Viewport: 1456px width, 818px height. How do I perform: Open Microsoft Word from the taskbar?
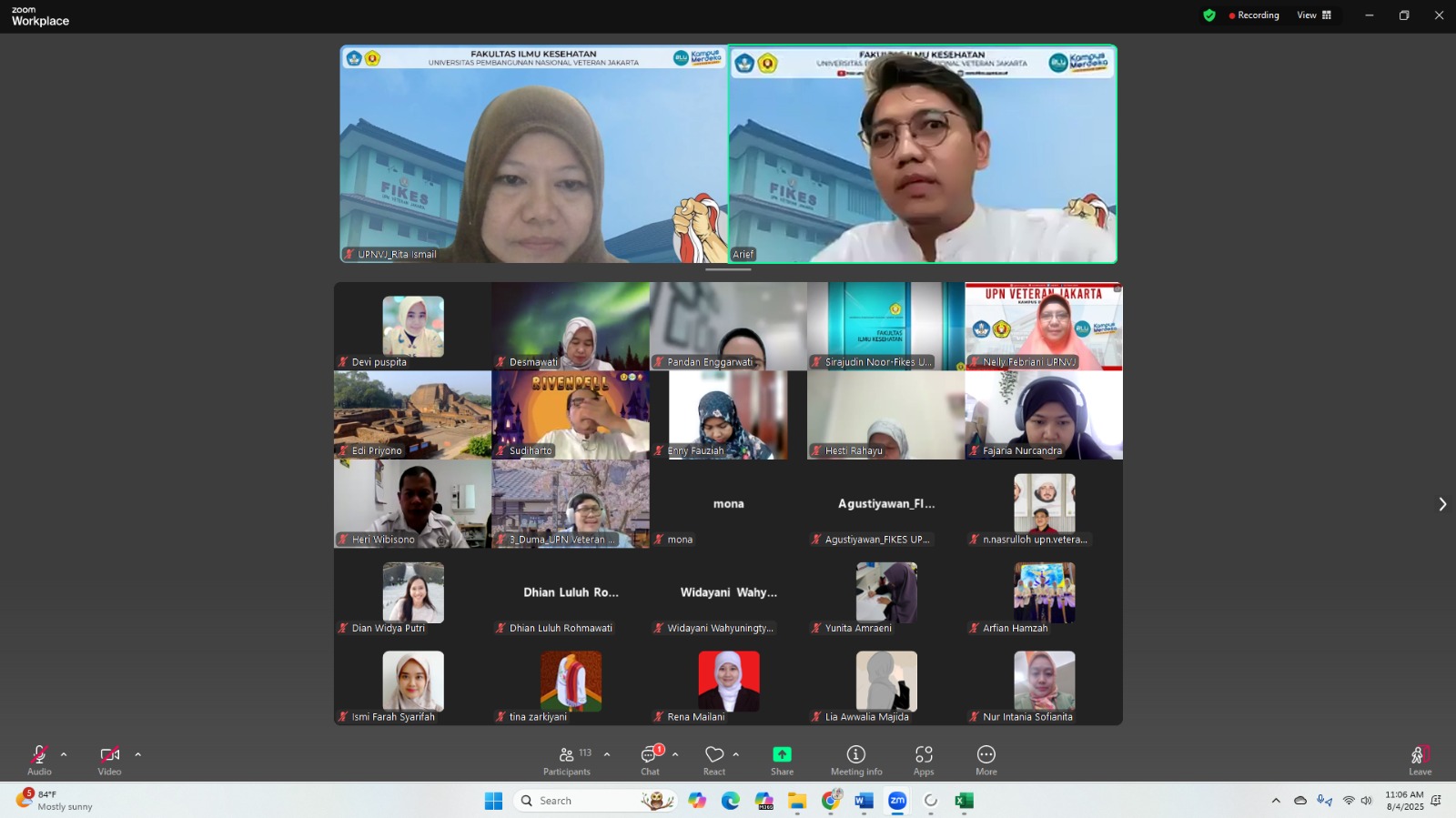coord(864,801)
